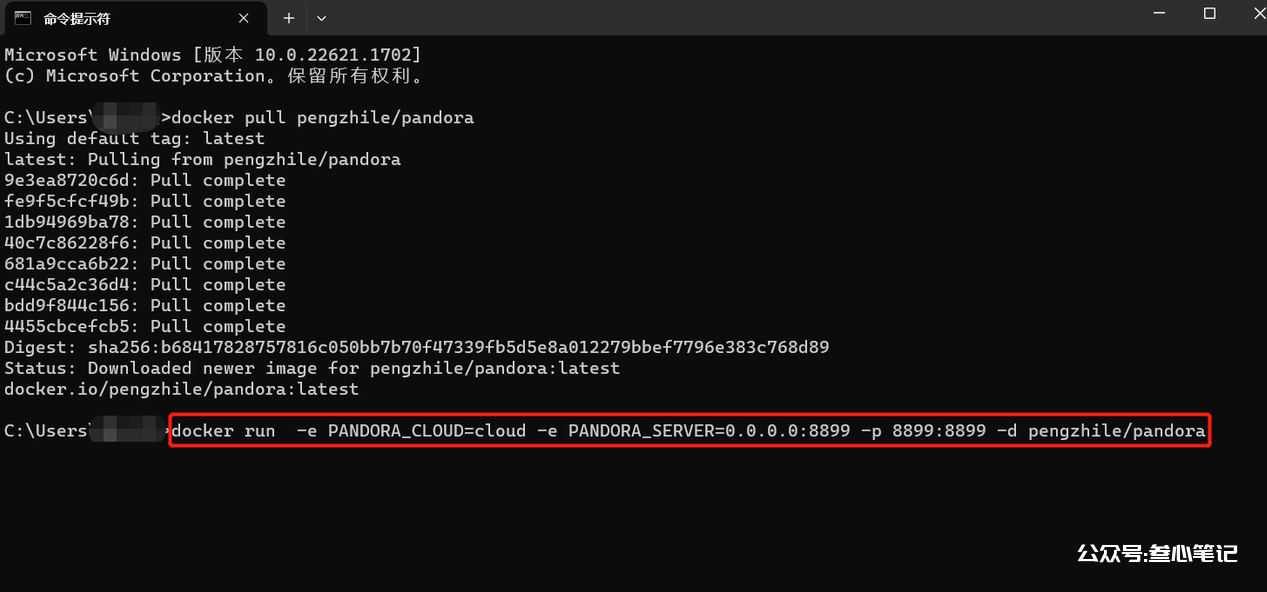
Task: Click the docker run command outlined in red
Action: [x=689, y=431]
